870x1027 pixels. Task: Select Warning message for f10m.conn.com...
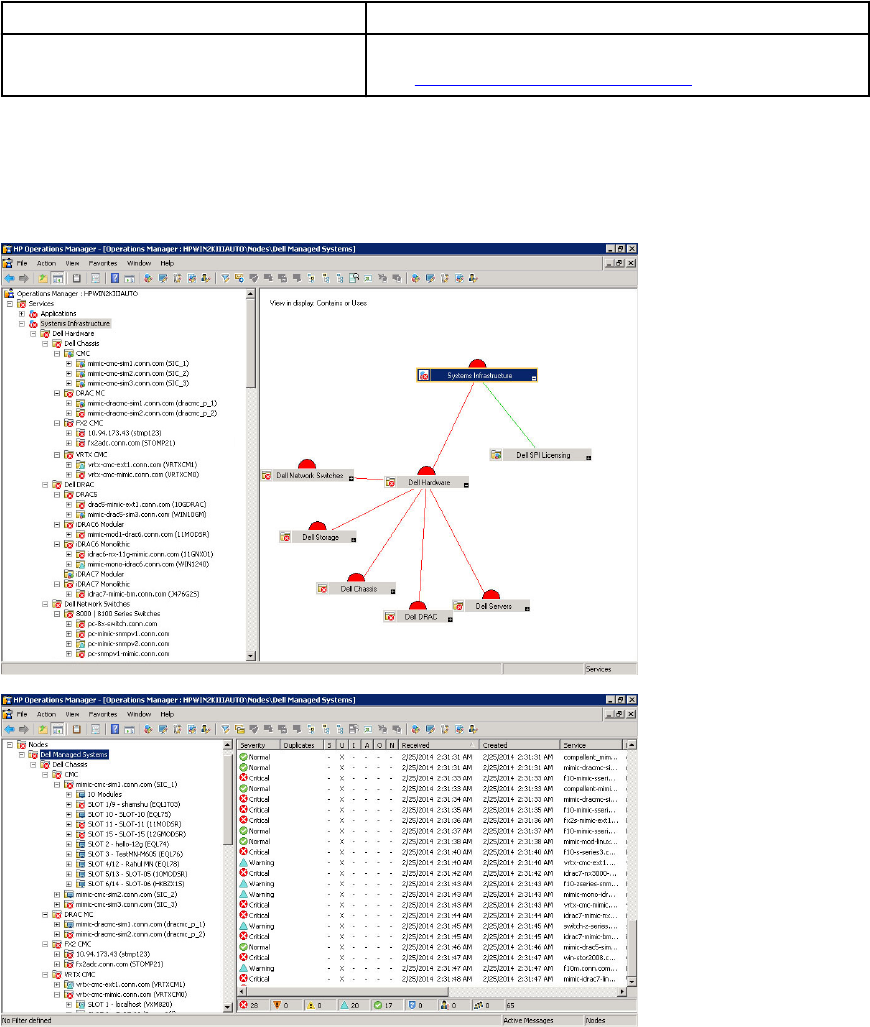point(432,968)
